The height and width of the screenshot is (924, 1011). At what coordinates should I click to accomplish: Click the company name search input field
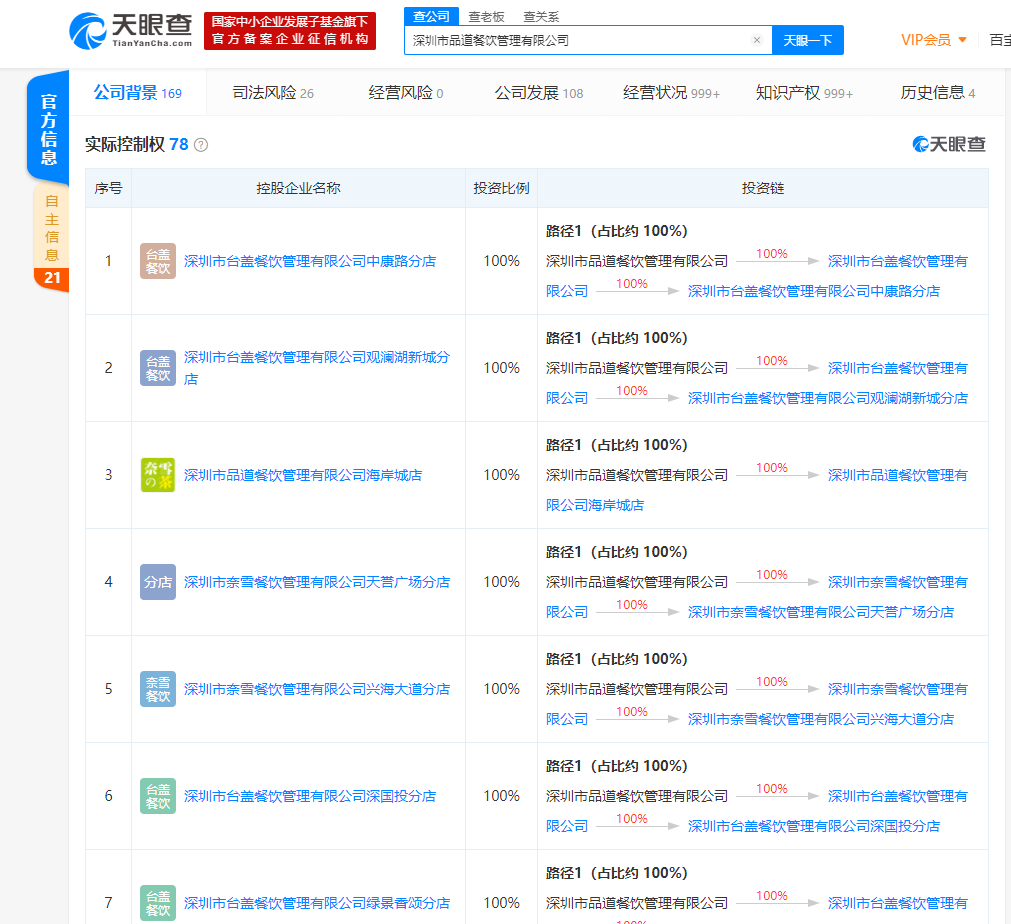tap(580, 40)
